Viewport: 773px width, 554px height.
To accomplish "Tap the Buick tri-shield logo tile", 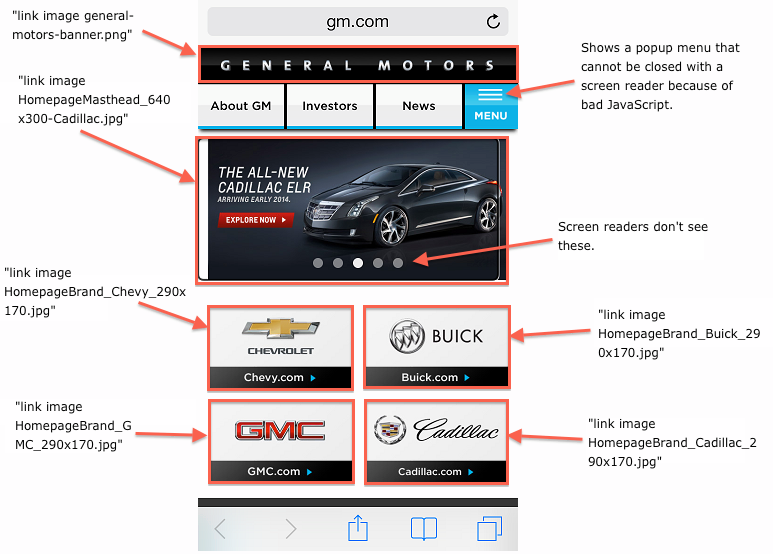I will 437,337.
